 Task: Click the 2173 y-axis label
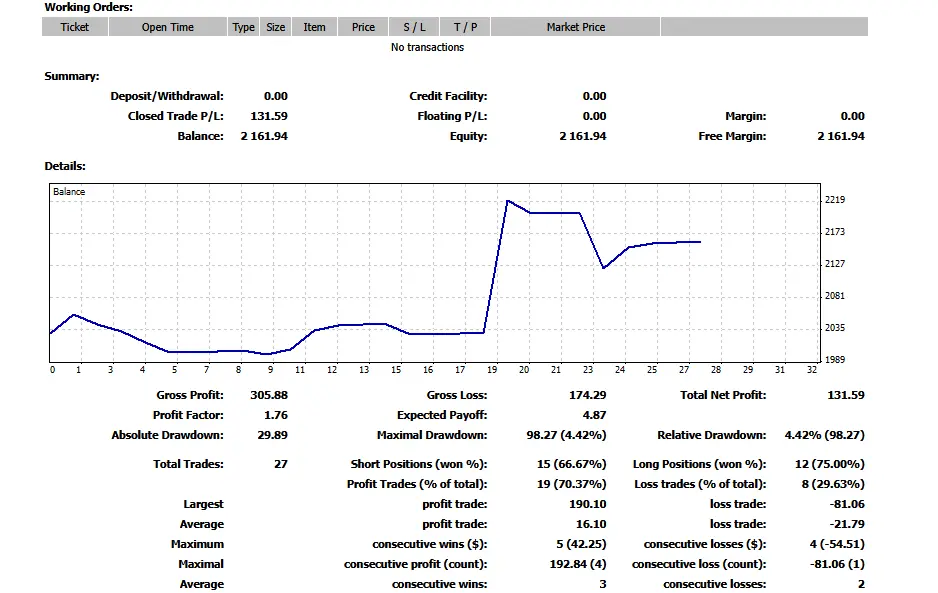click(x=835, y=232)
